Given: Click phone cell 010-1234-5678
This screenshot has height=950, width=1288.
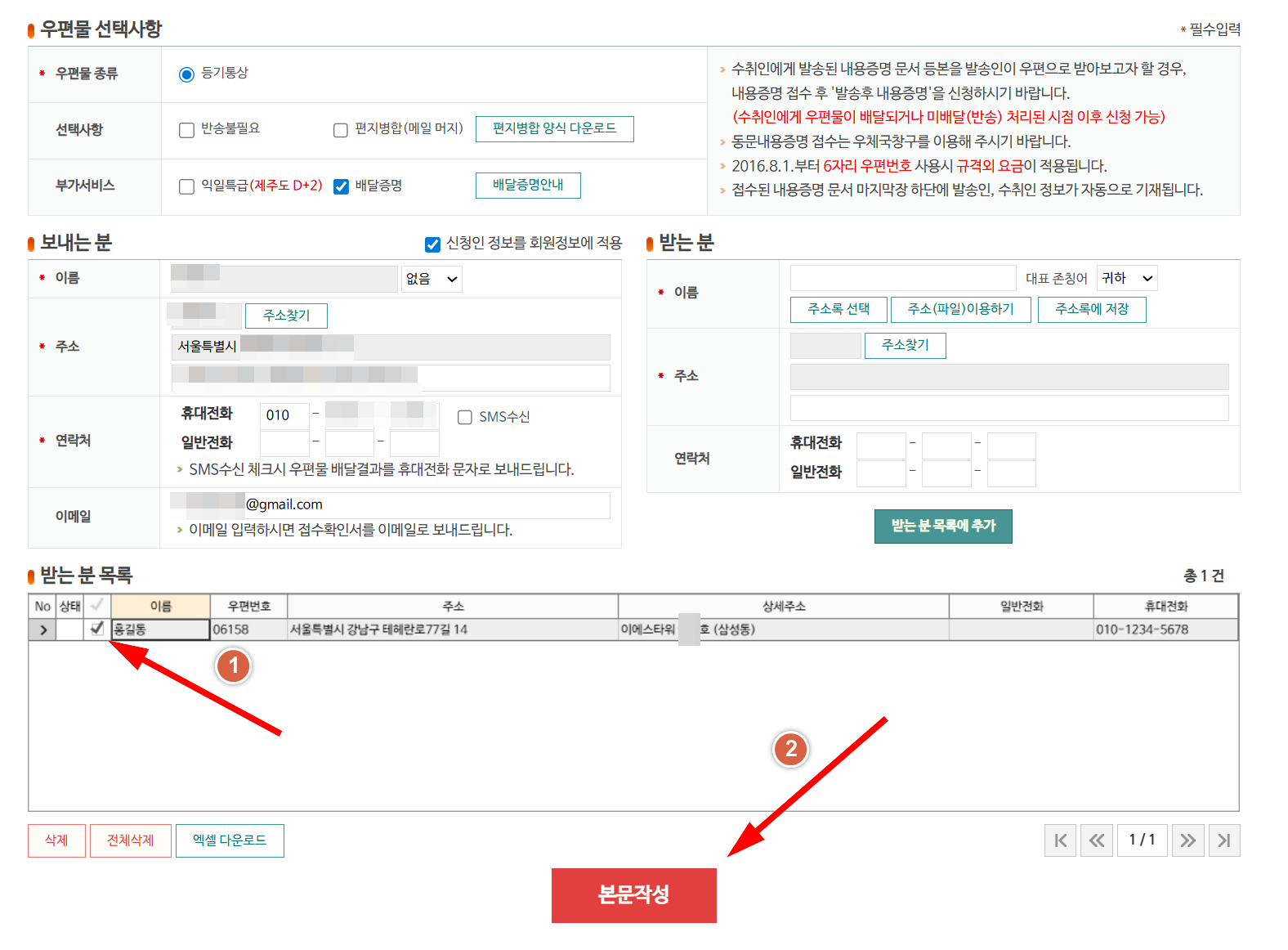Looking at the screenshot, I should 1166,630.
